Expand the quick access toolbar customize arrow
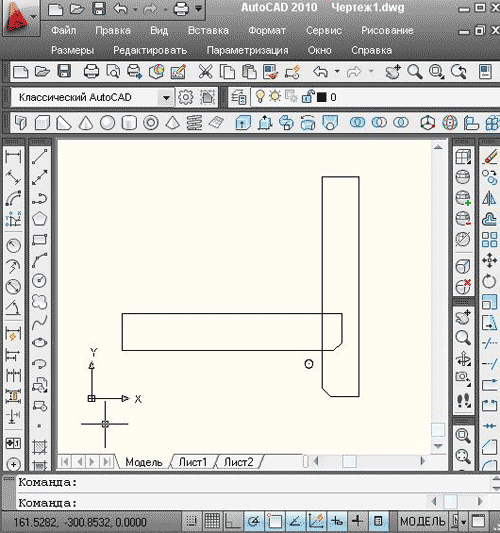This screenshot has height=533, width=500. (199, 8)
